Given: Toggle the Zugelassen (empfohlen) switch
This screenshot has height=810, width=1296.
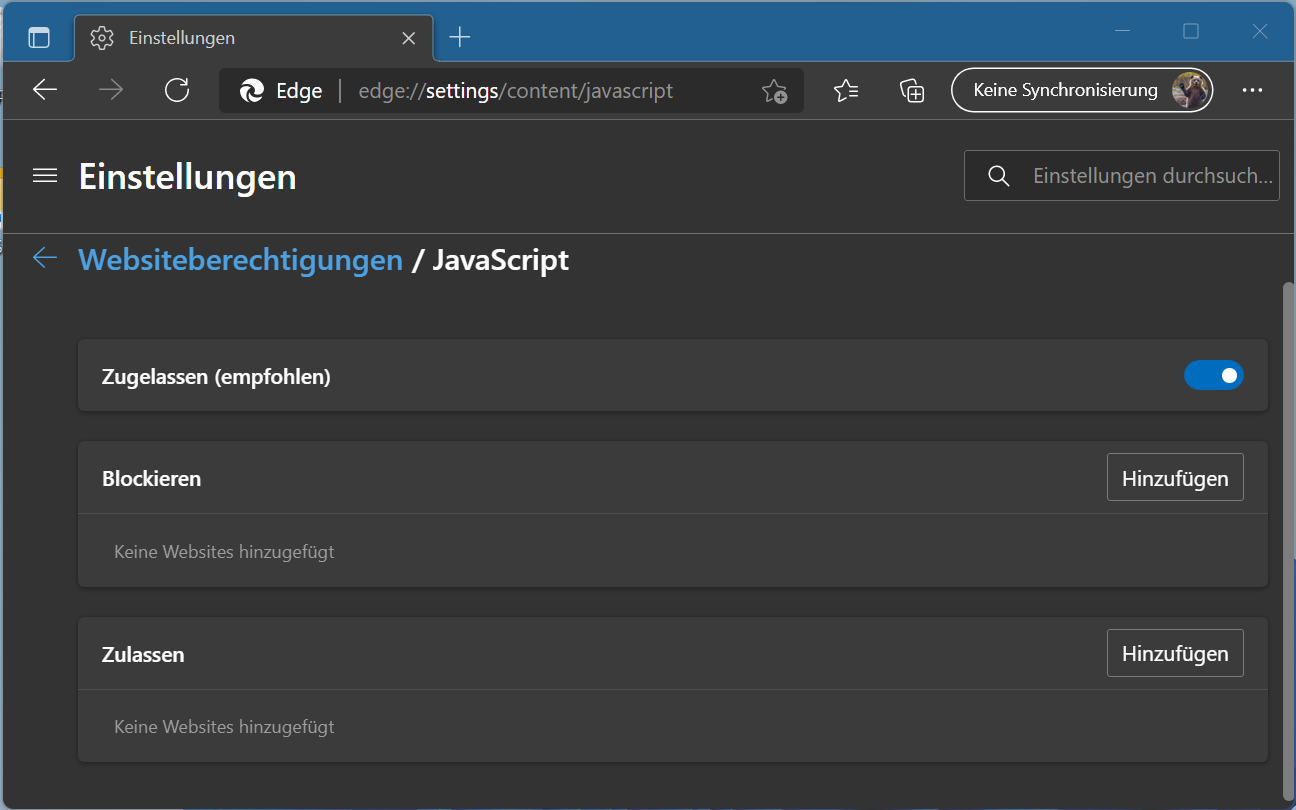Looking at the screenshot, I should 1213,375.
